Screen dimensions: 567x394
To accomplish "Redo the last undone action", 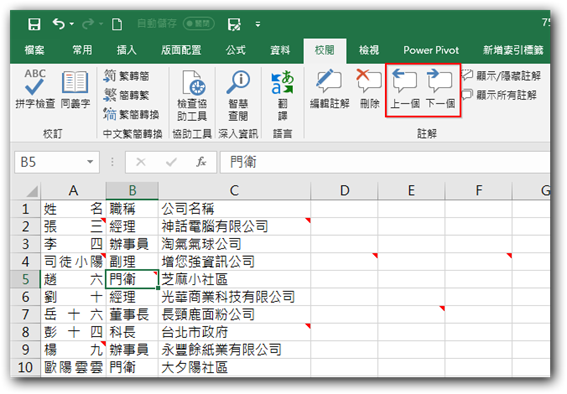I will pos(88,24).
